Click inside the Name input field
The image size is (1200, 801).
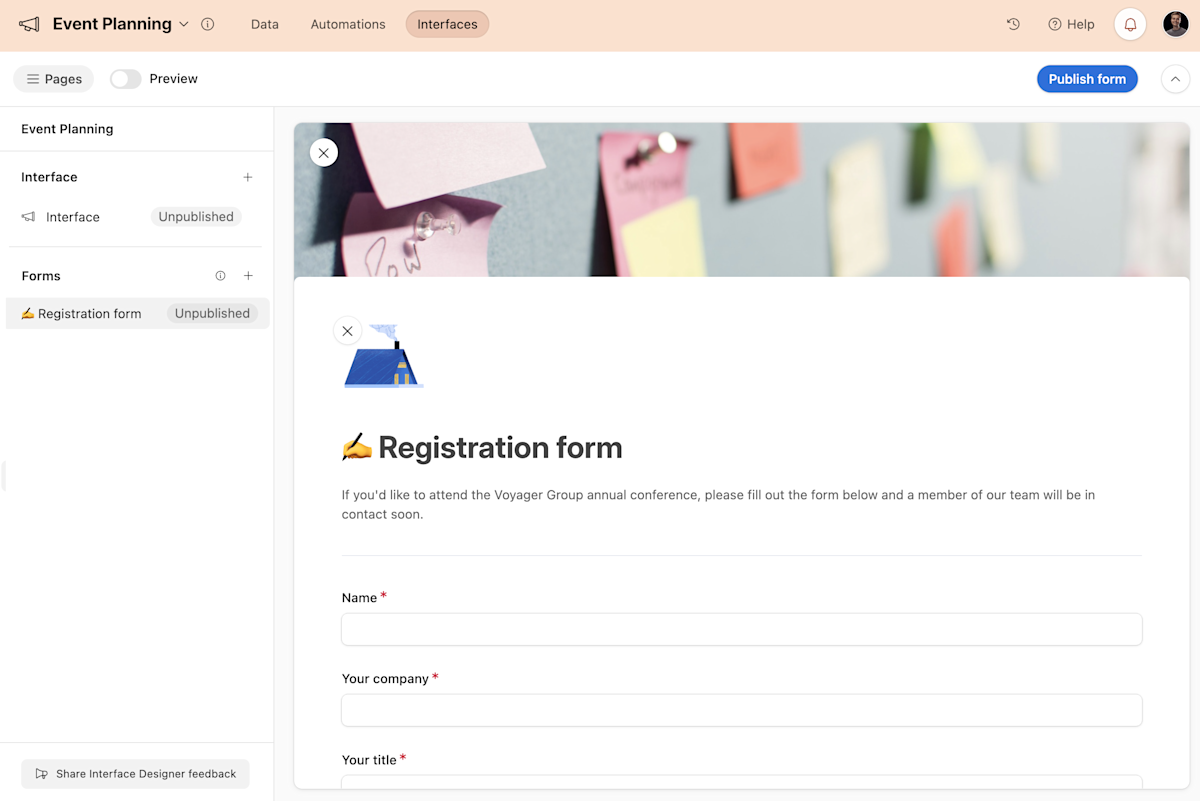coord(741,629)
